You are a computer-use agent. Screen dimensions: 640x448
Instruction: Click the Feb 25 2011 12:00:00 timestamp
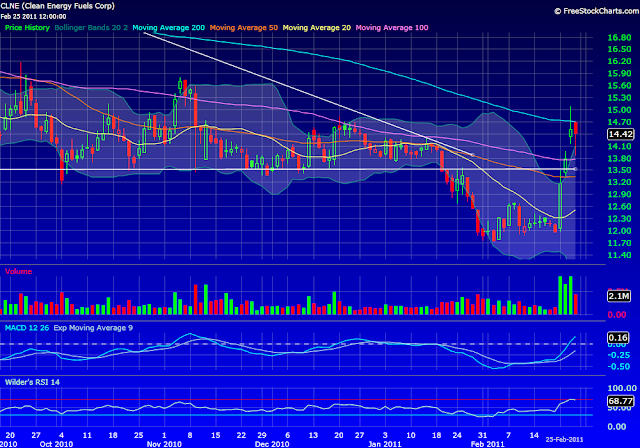33,17
